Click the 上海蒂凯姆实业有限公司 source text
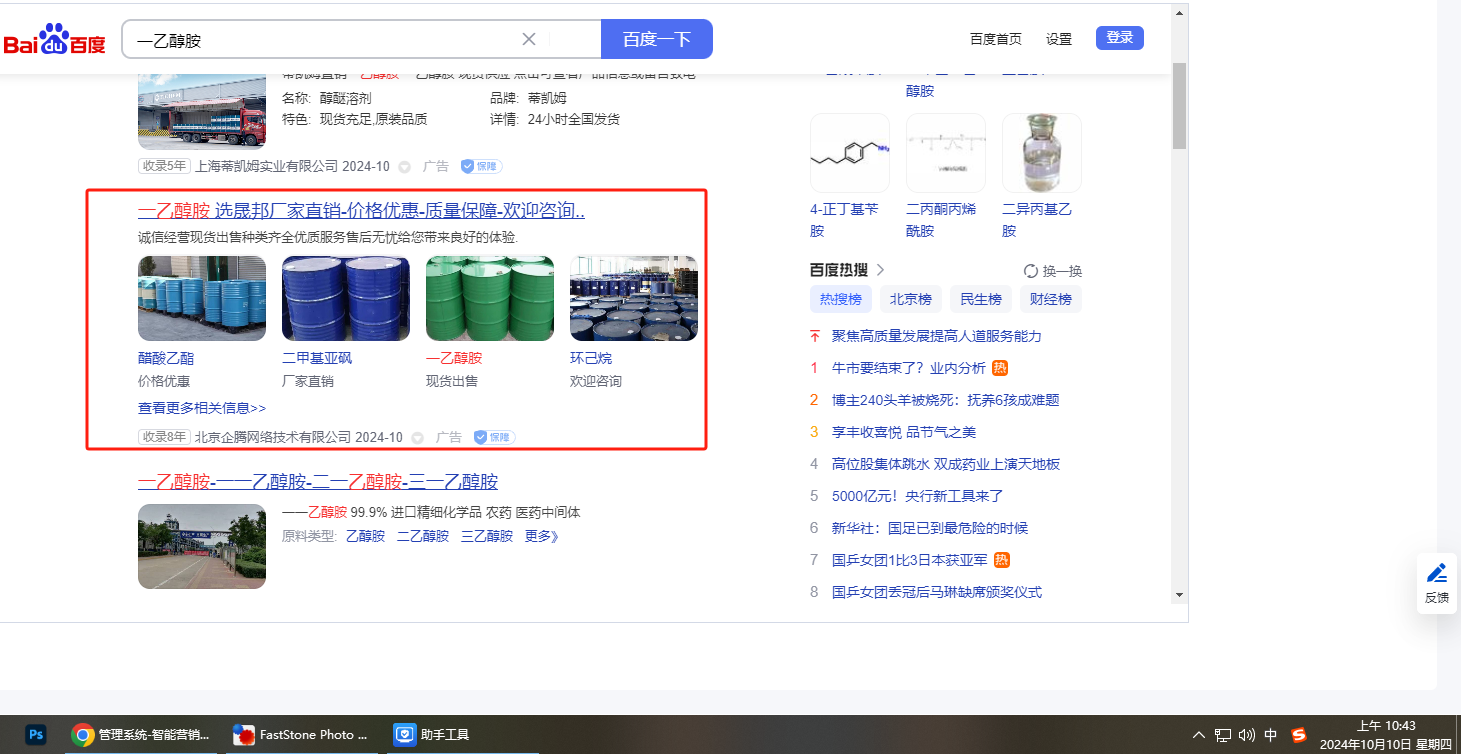Viewport: 1461px width, 754px height. coord(266,166)
